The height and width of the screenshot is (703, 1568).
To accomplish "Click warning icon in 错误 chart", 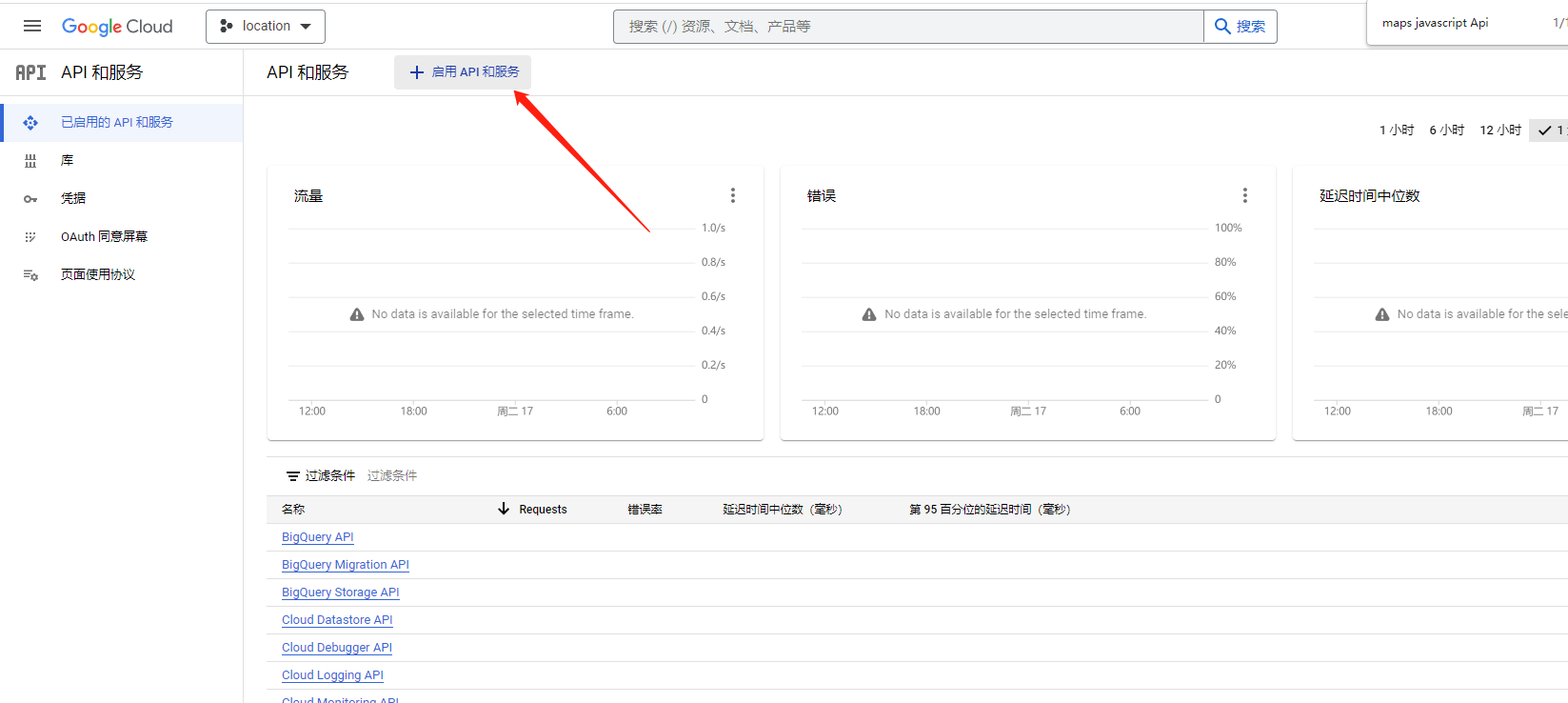I will (869, 314).
